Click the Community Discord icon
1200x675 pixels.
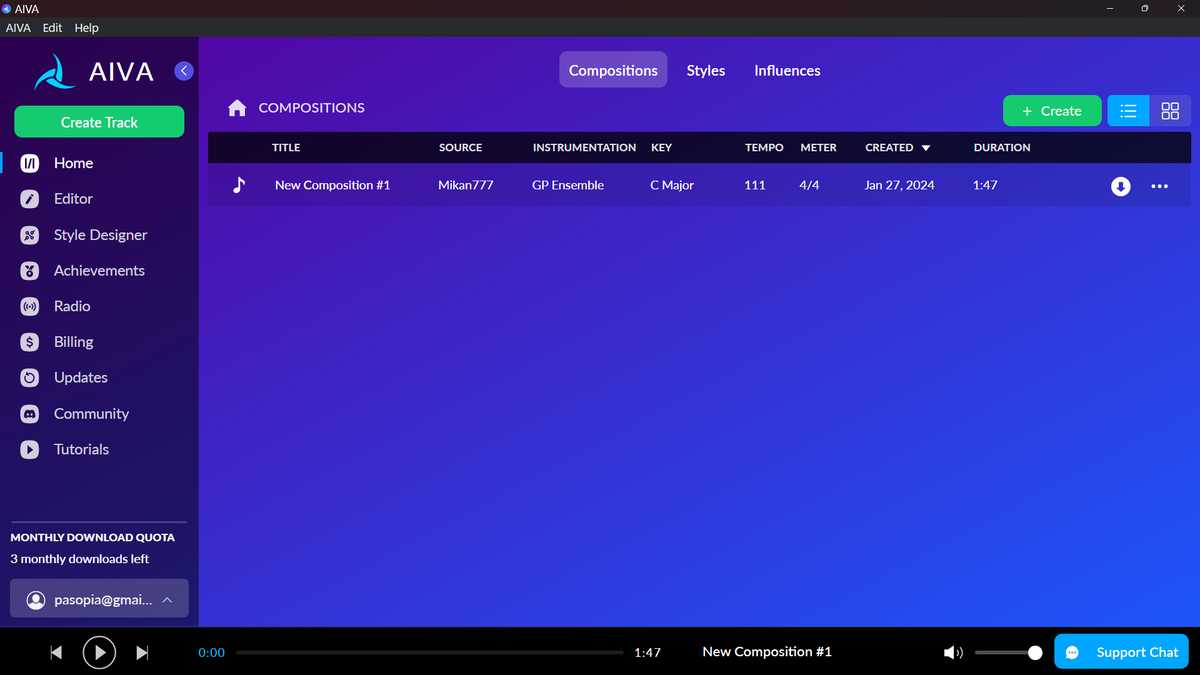(30, 414)
